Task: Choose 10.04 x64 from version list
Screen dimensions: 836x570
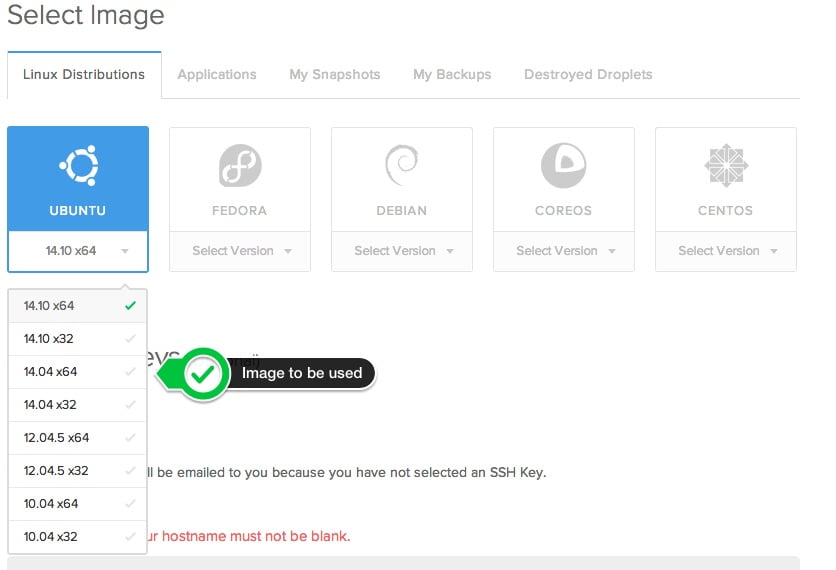Action: click(x=77, y=504)
